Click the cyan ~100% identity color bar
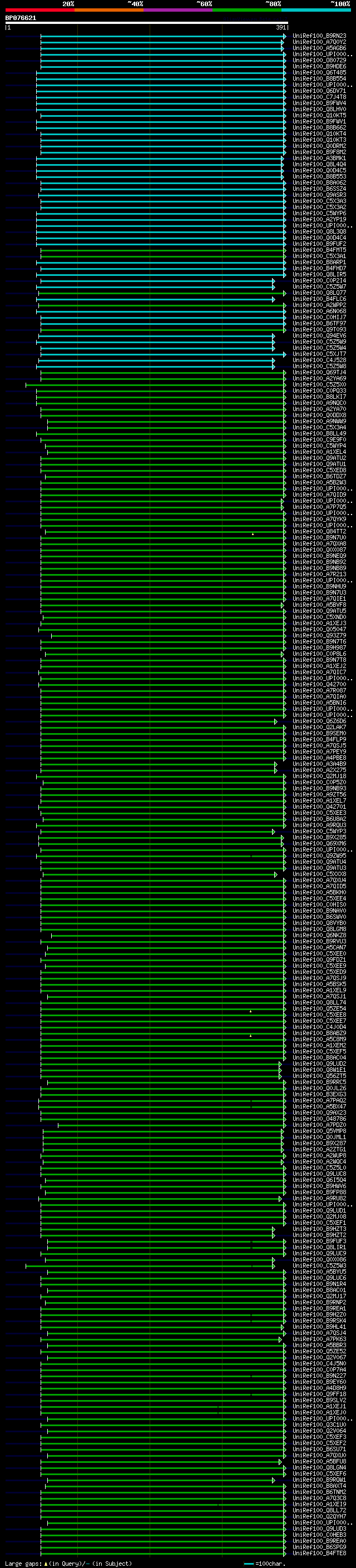The width and height of the screenshot is (356, 1568). click(x=317, y=10)
